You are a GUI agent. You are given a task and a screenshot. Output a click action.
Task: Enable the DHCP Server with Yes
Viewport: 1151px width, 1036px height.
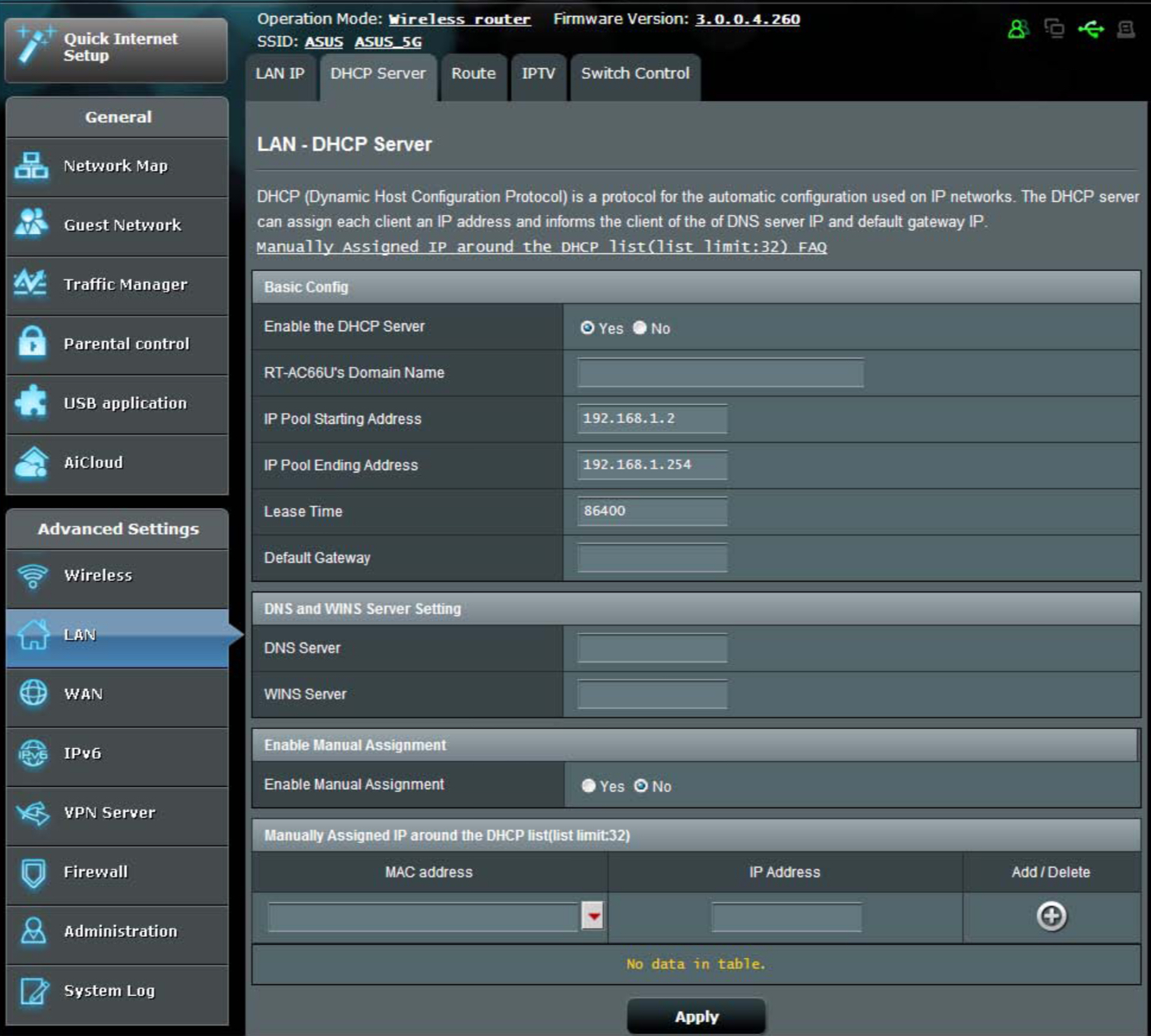click(587, 327)
